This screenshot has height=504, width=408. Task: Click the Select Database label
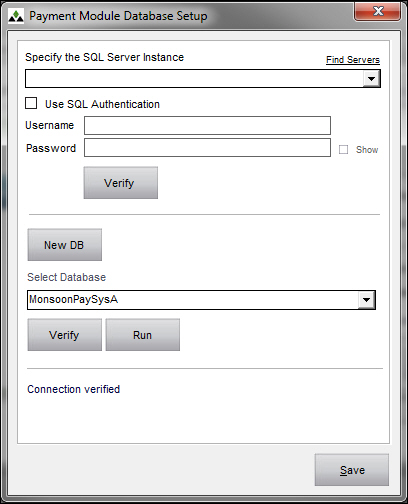coord(66,277)
